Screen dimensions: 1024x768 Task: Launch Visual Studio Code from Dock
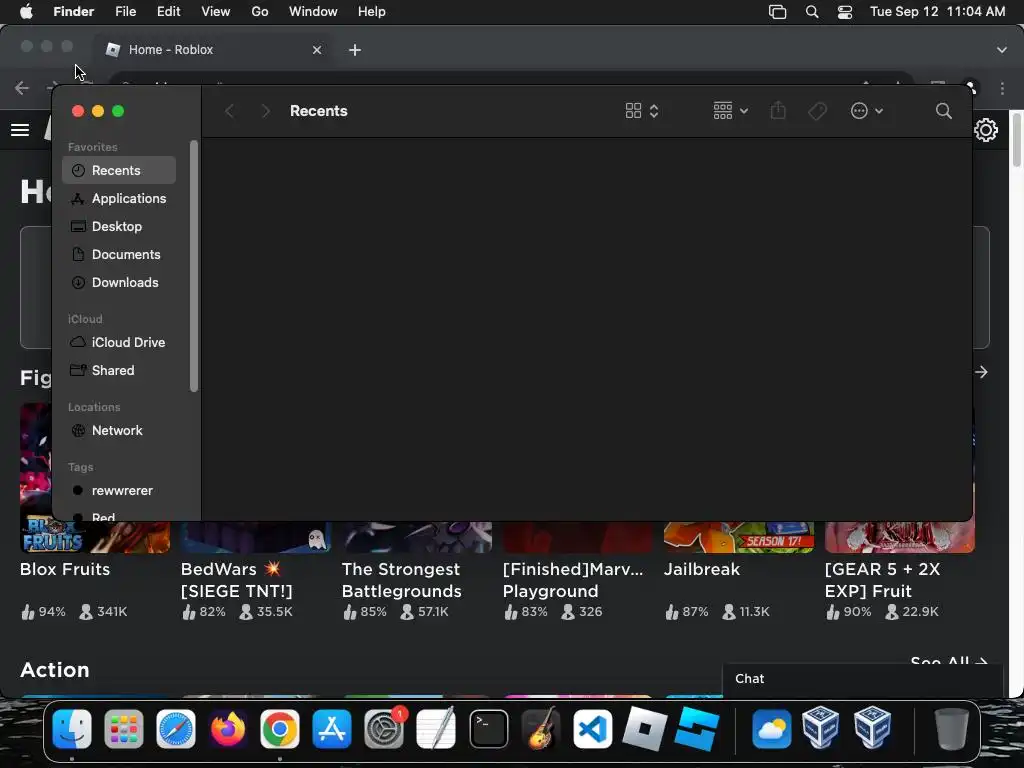pyautogui.click(x=592, y=729)
